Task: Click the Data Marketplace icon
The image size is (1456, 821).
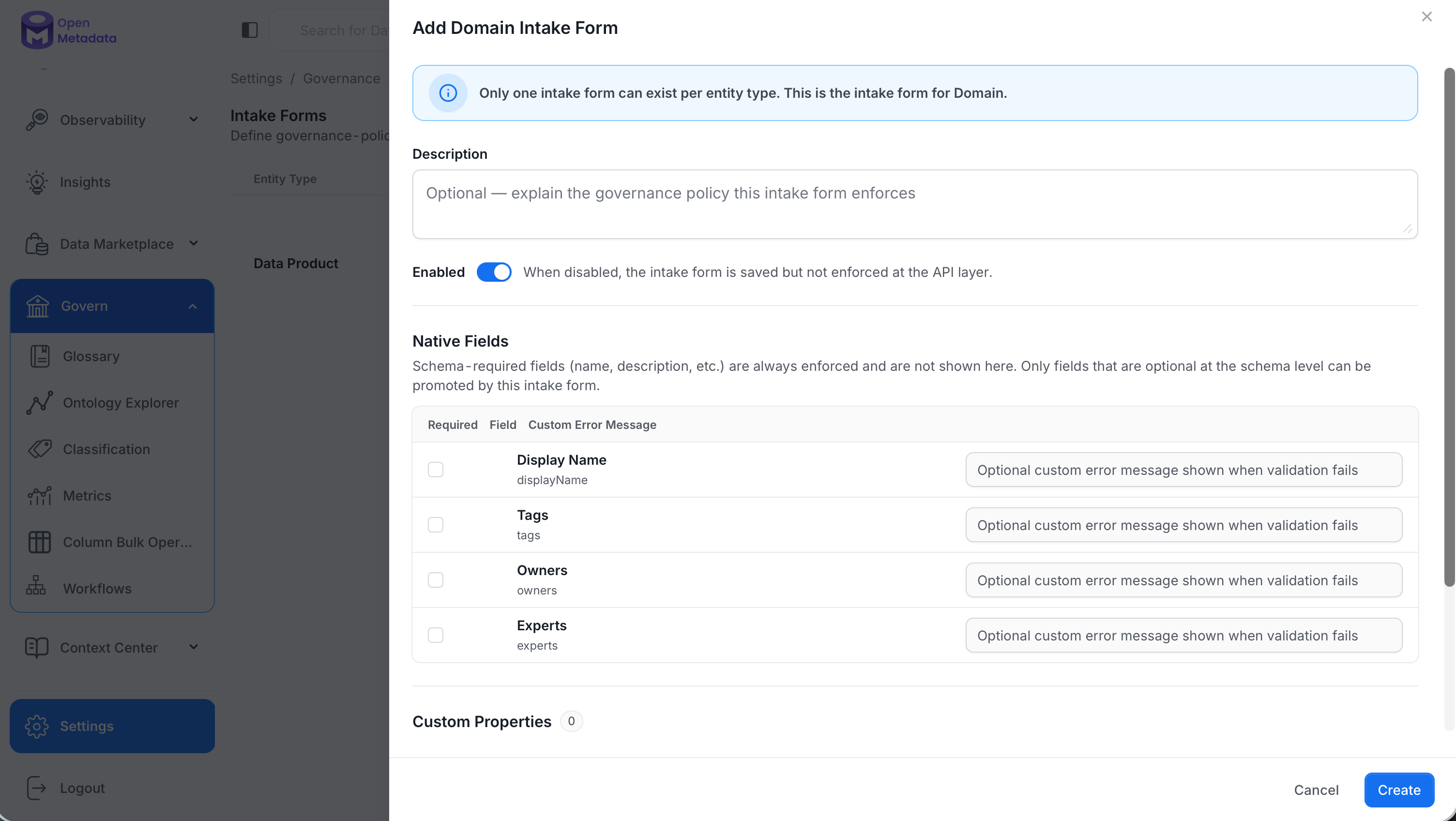Action: click(37, 243)
